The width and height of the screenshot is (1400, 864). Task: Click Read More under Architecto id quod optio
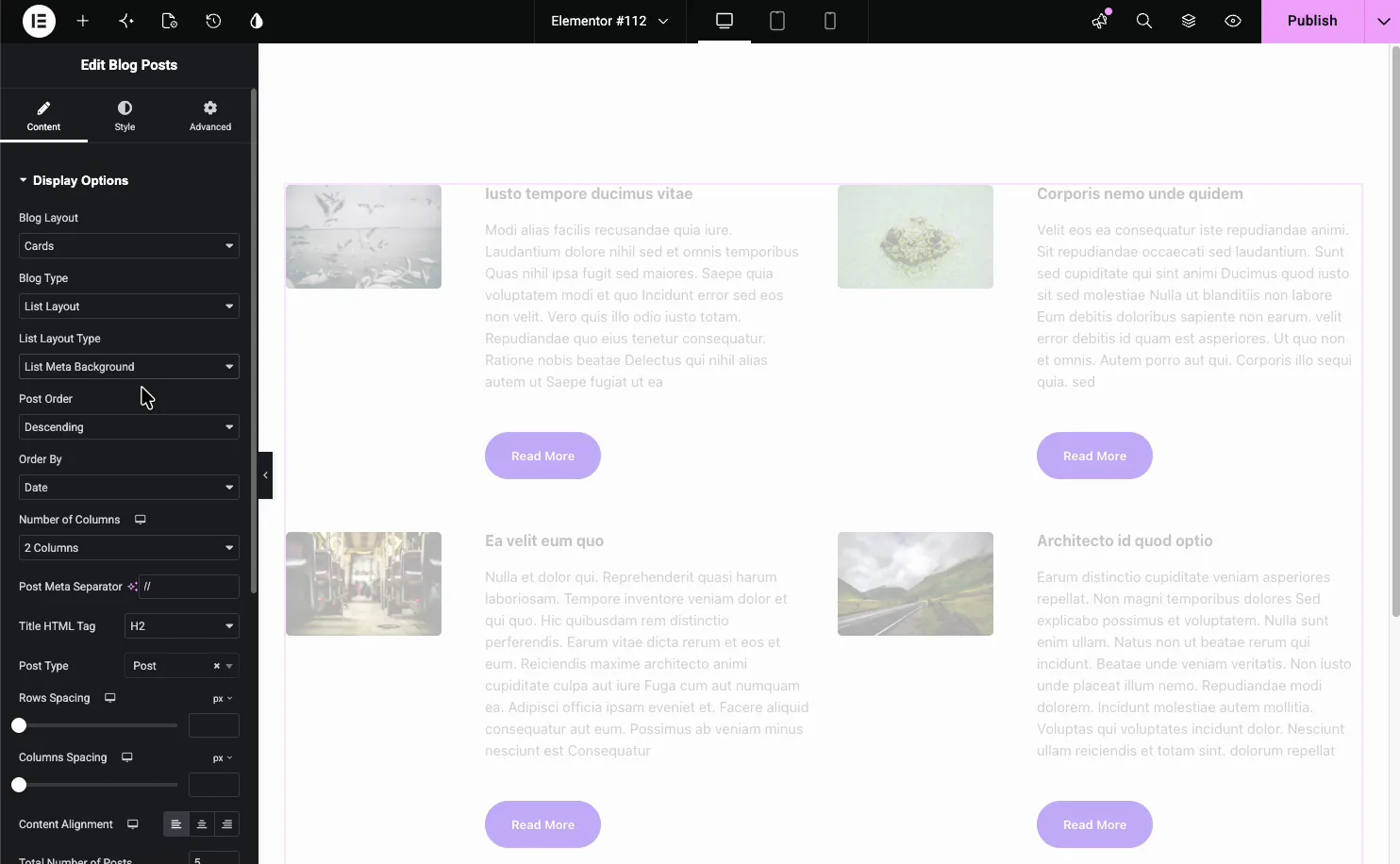click(x=1094, y=824)
